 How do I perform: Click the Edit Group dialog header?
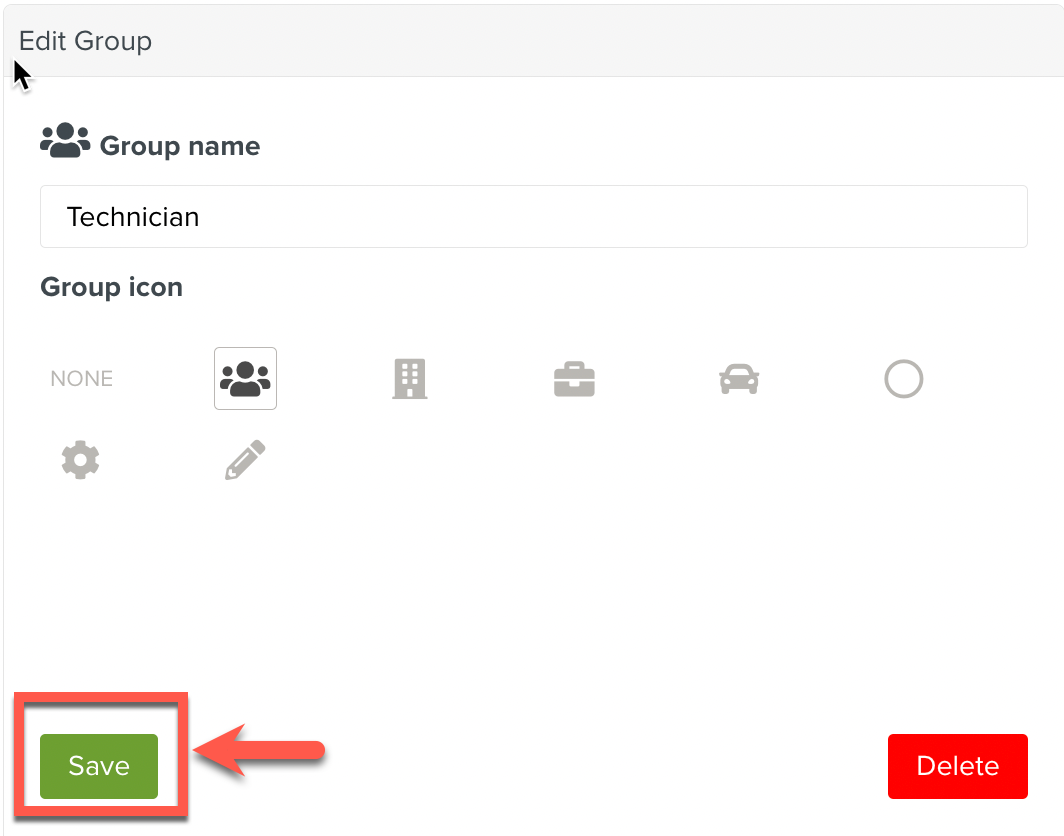coord(85,41)
